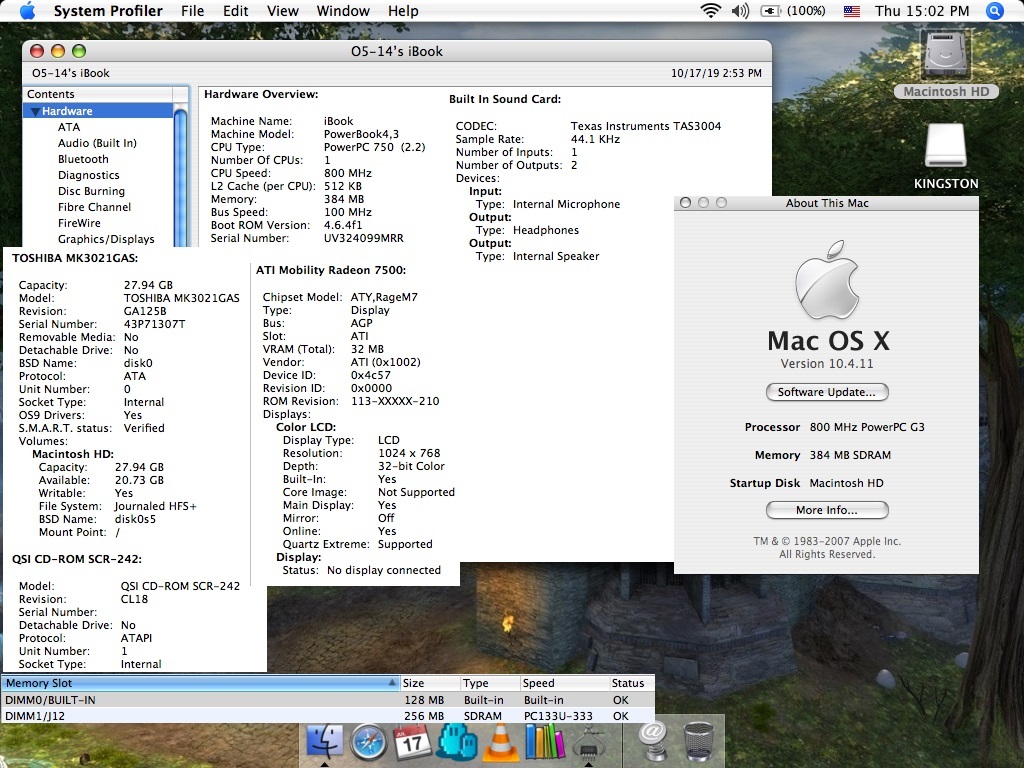The width and height of the screenshot is (1024, 768).
Task: Select ATA in Contents list
Action: [x=69, y=127]
